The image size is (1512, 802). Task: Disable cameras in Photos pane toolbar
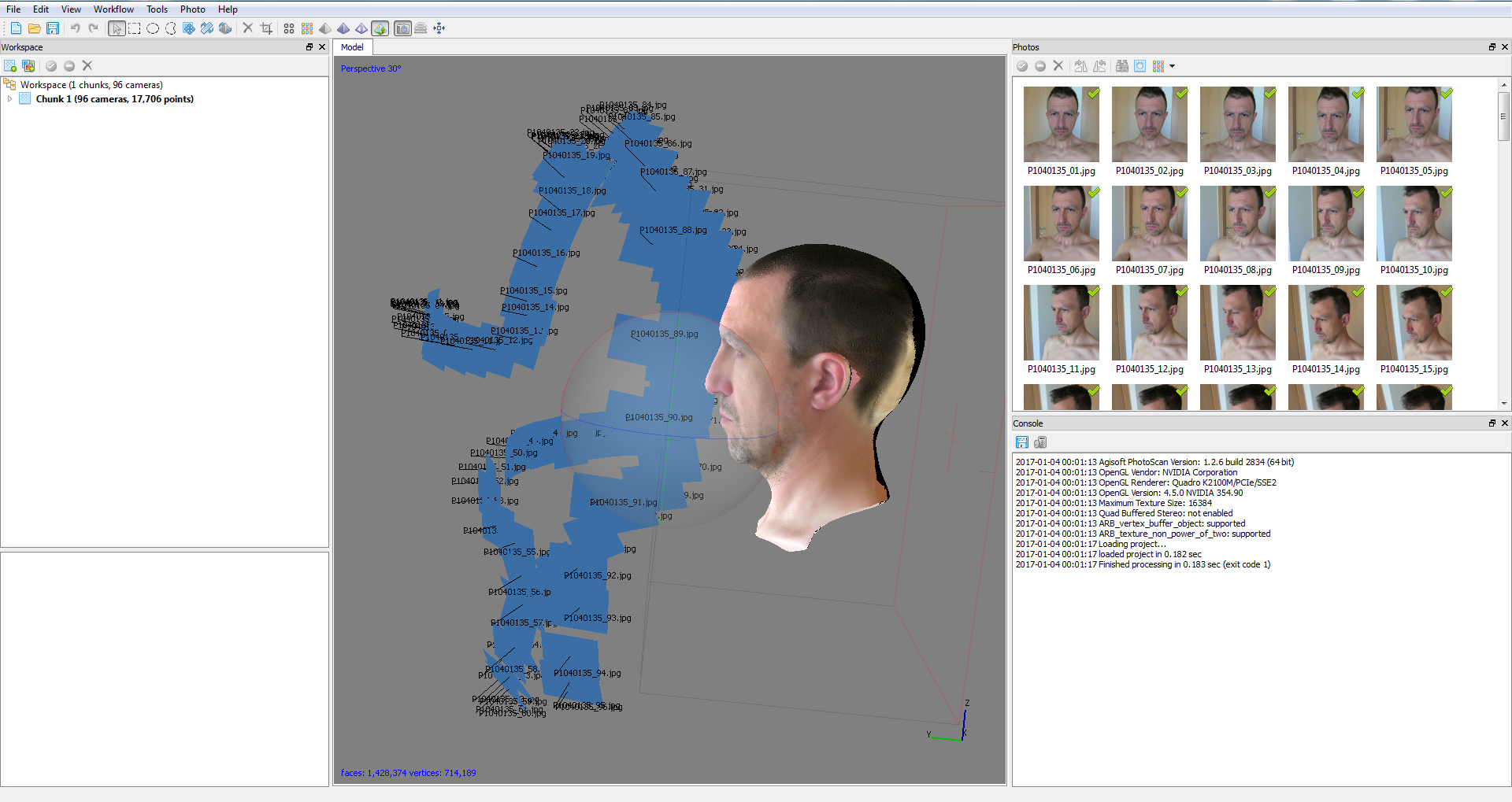pyautogui.click(x=1040, y=66)
